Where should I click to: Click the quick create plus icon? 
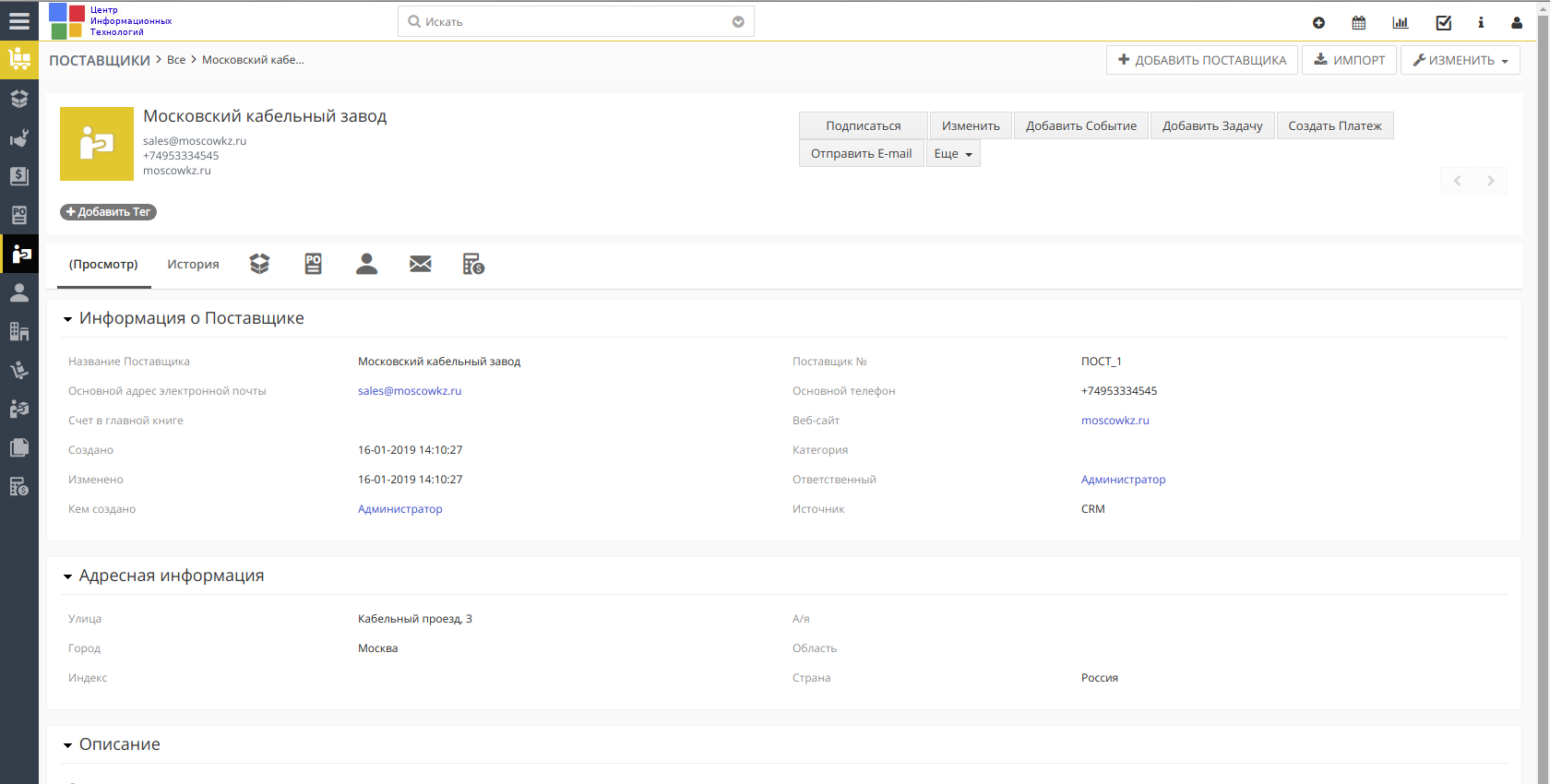click(1318, 22)
